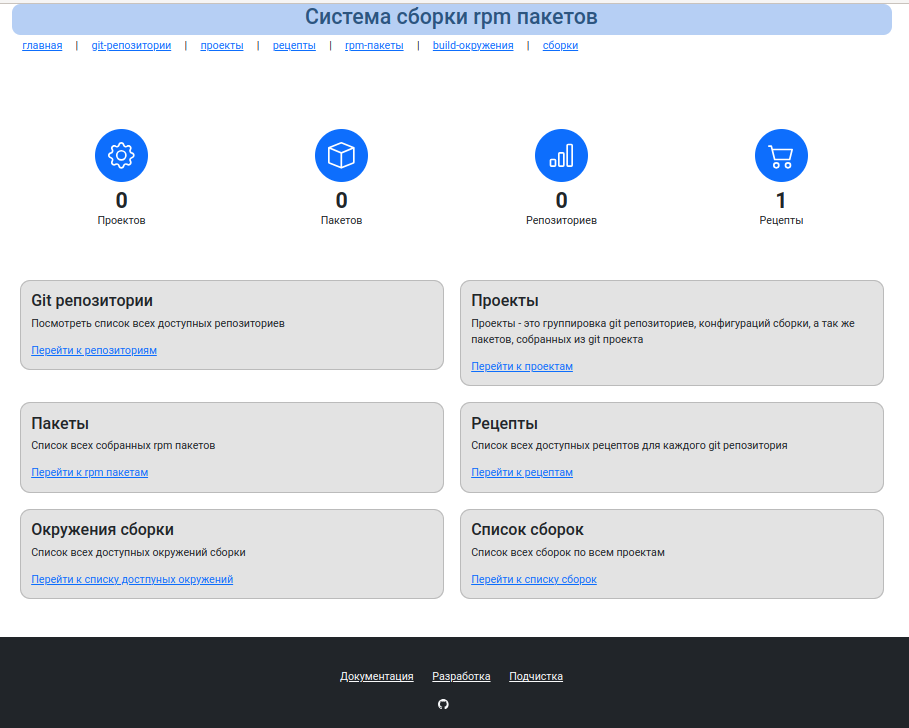Open the rpm-пакеты navigation item
This screenshot has width=909, height=728.
[x=374, y=45]
